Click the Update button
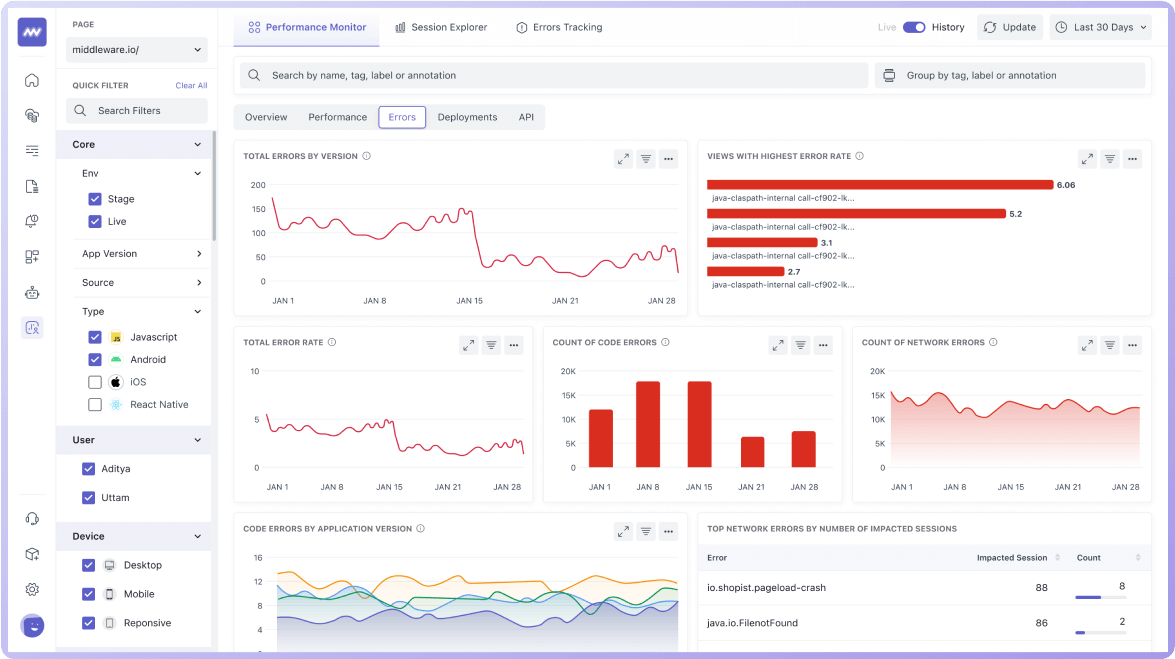This screenshot has width=1175, height=659. (x=1010, y=27)
